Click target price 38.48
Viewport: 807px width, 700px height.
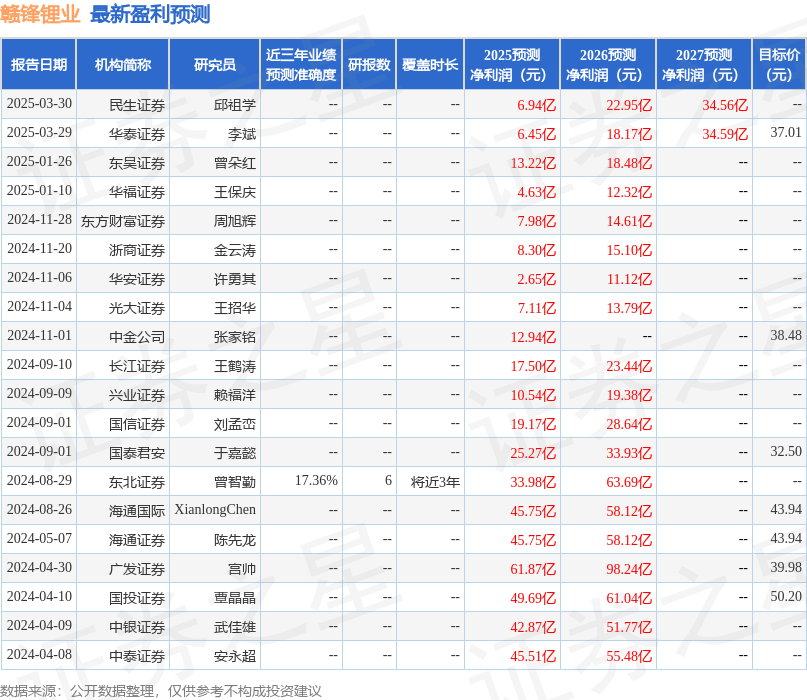tap(786, 336)
